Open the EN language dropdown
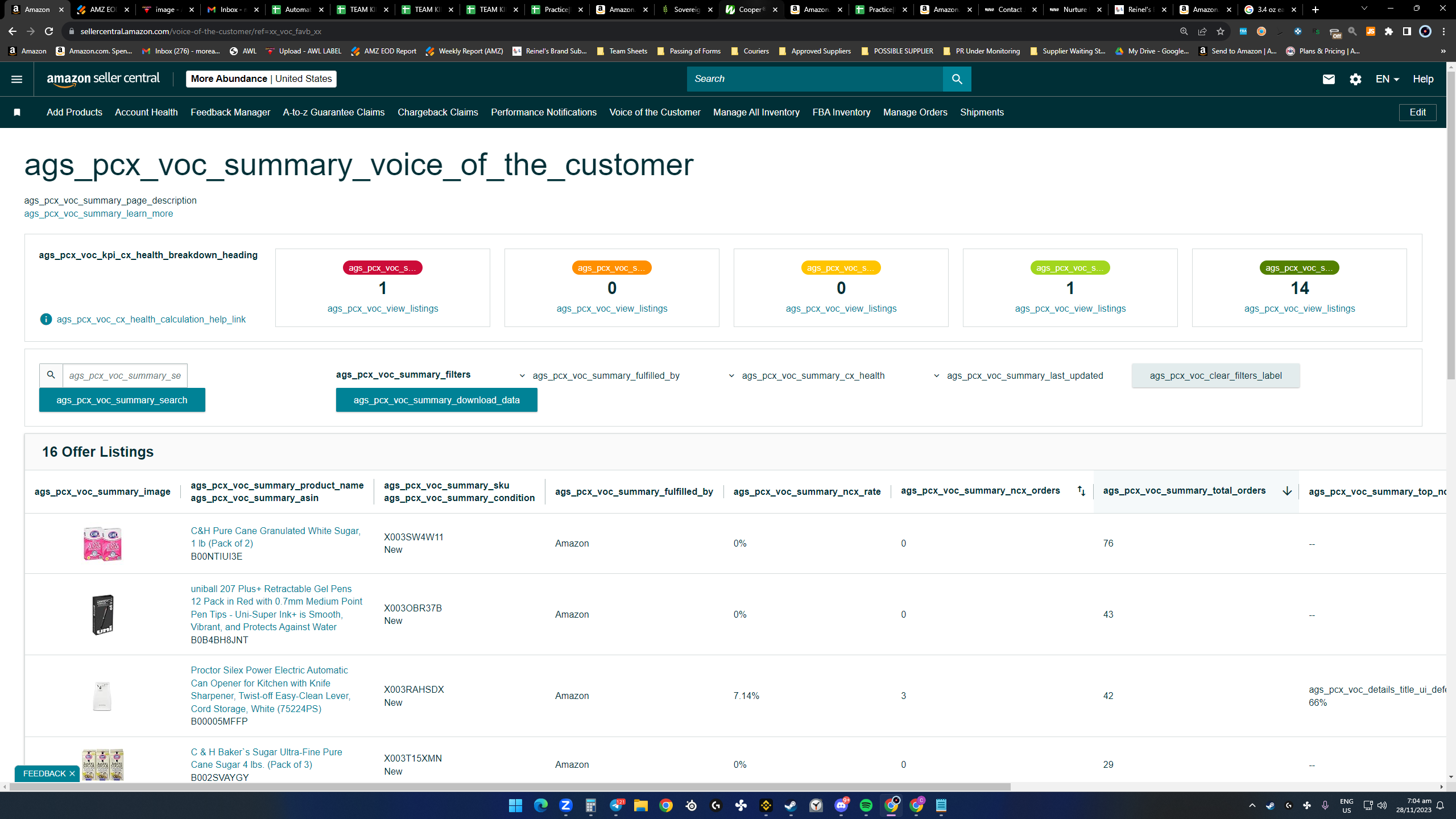The image size is (1456, 819). click(1387, 79)
